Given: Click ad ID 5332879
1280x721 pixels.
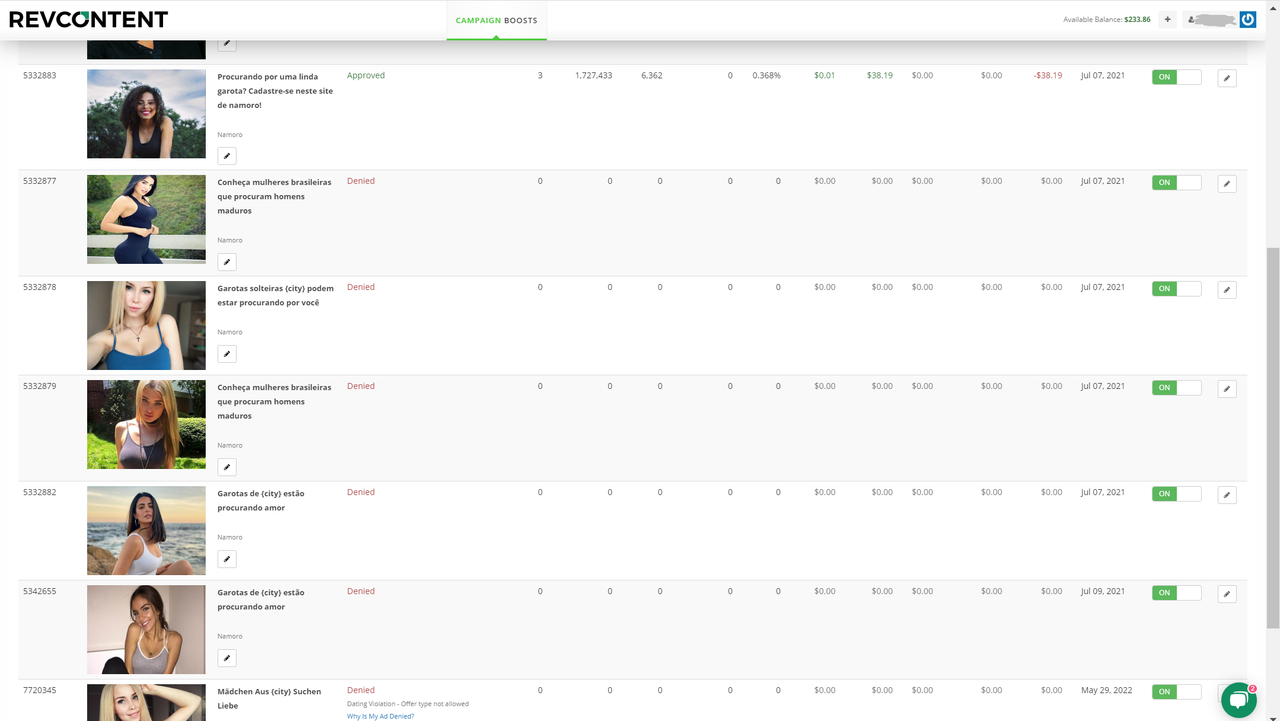Looking at the screenshot, I should coord(40,387).
